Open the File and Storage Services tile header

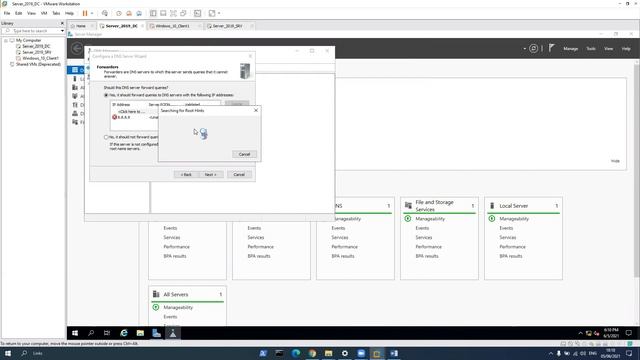coord(439,206)
